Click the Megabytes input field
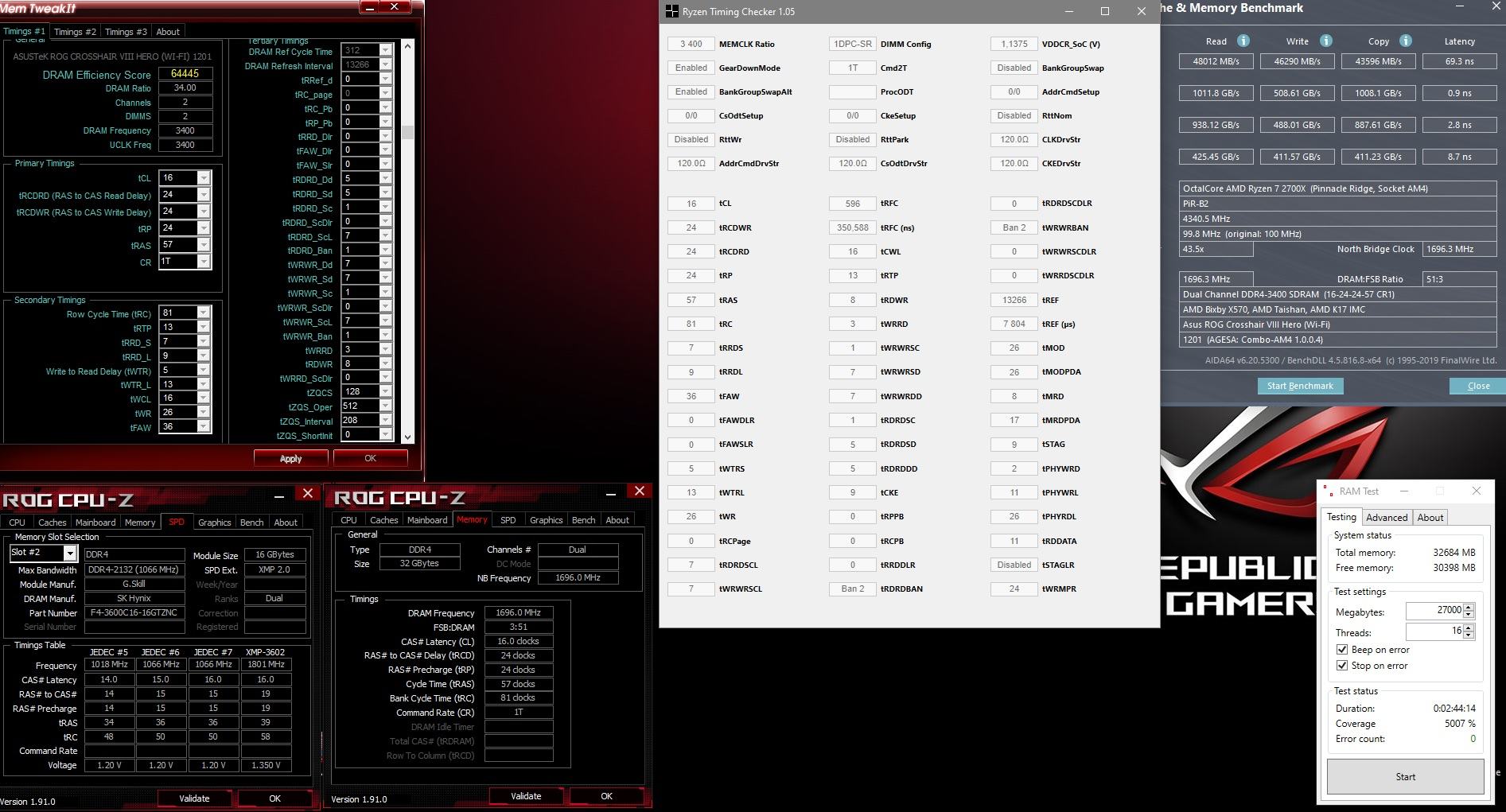This screenshot has height=812, width=1506. tap(1434, 611)
